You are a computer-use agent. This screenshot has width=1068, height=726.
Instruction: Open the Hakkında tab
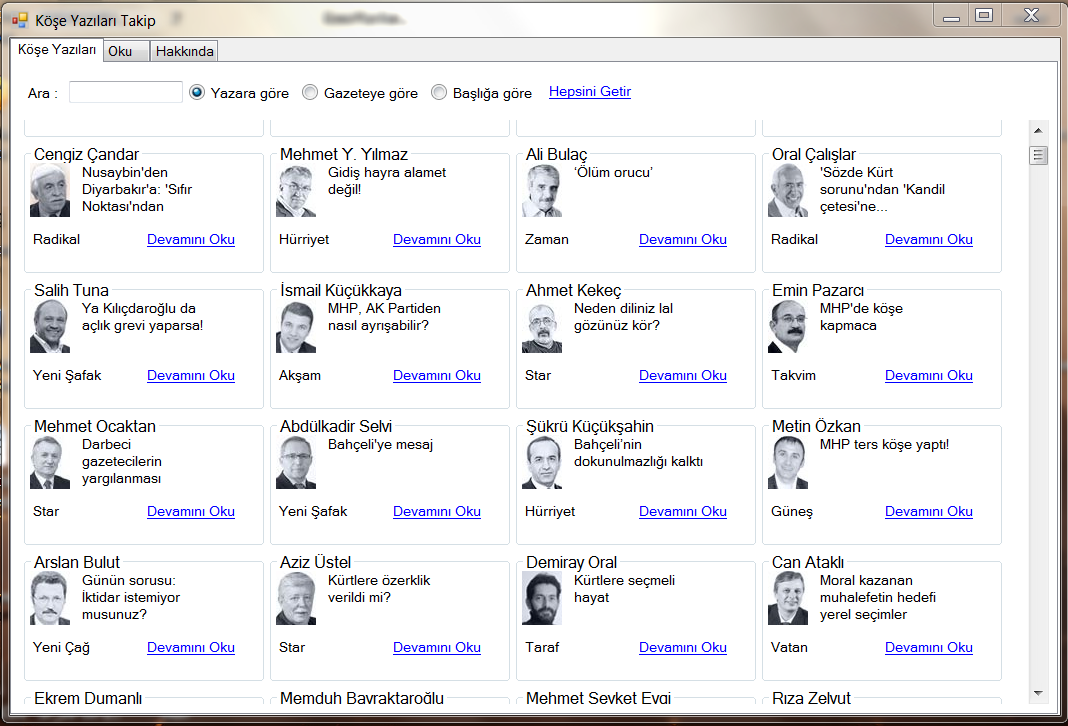click(x=185, y=51)
